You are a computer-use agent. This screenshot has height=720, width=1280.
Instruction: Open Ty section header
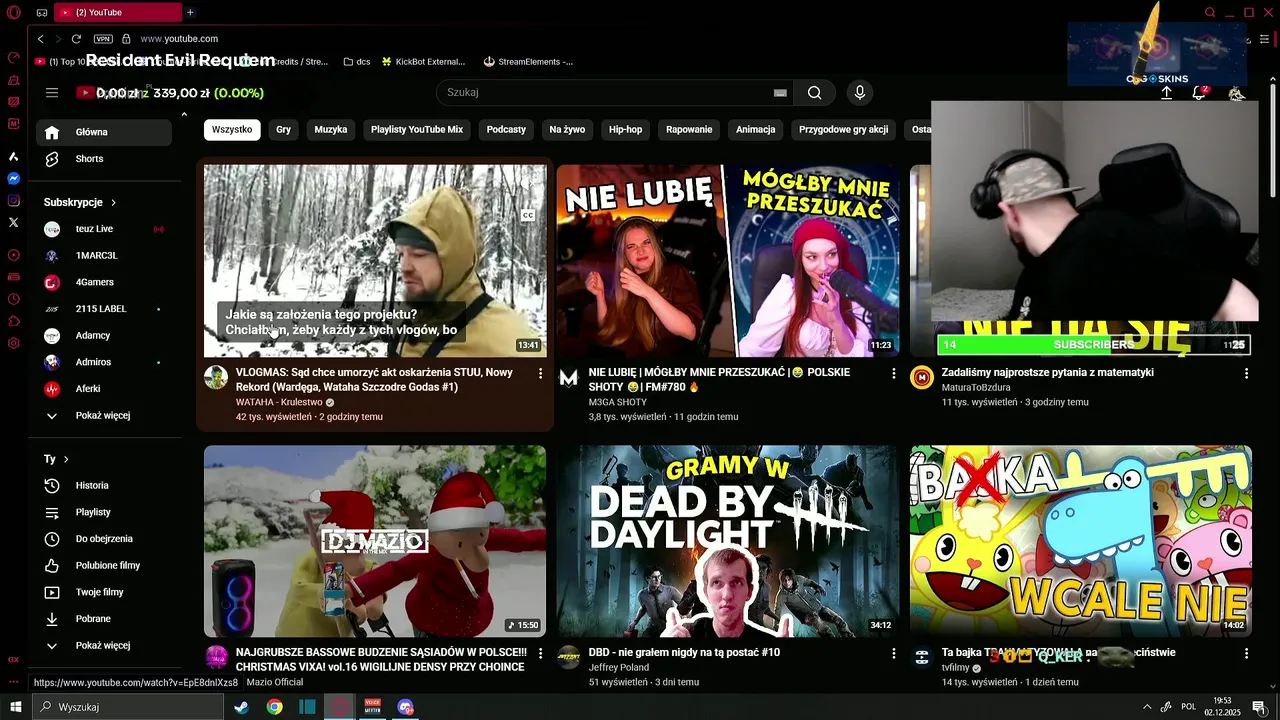(56, 459)
